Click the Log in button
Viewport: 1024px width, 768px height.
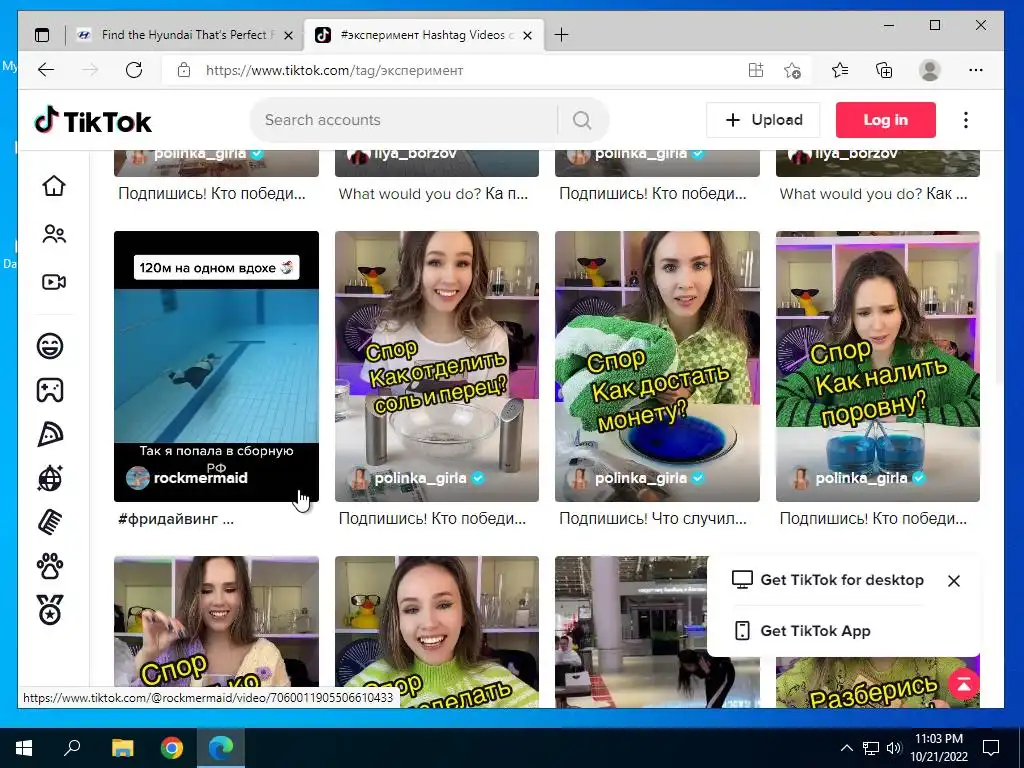(x=886, y=120)
